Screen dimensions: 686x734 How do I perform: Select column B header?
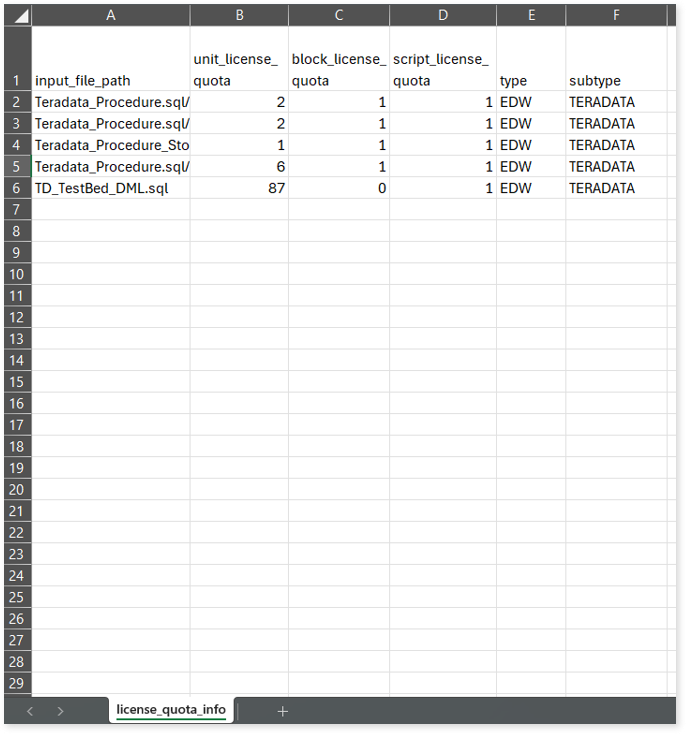click(x=239, y=15)
